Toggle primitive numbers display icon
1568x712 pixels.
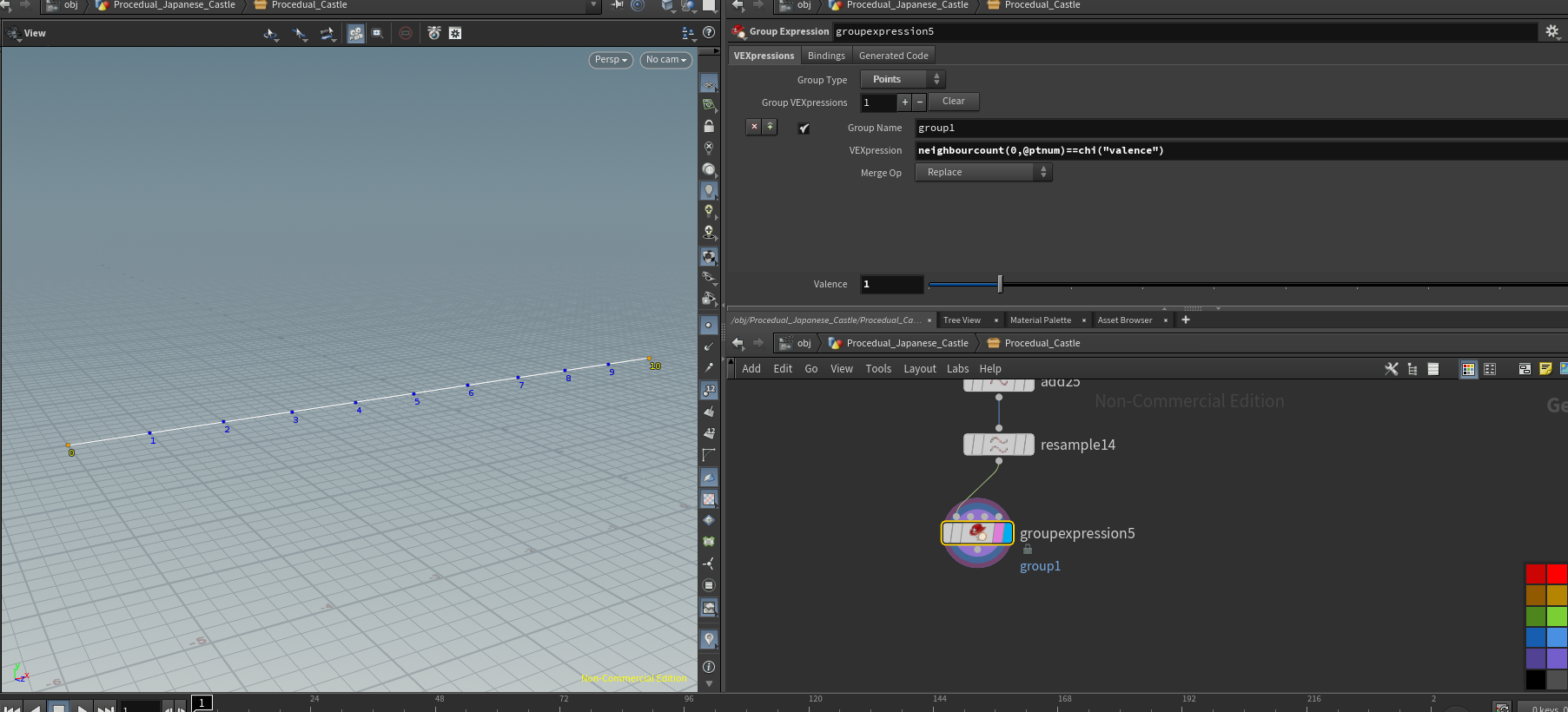[x=709, y=432]
